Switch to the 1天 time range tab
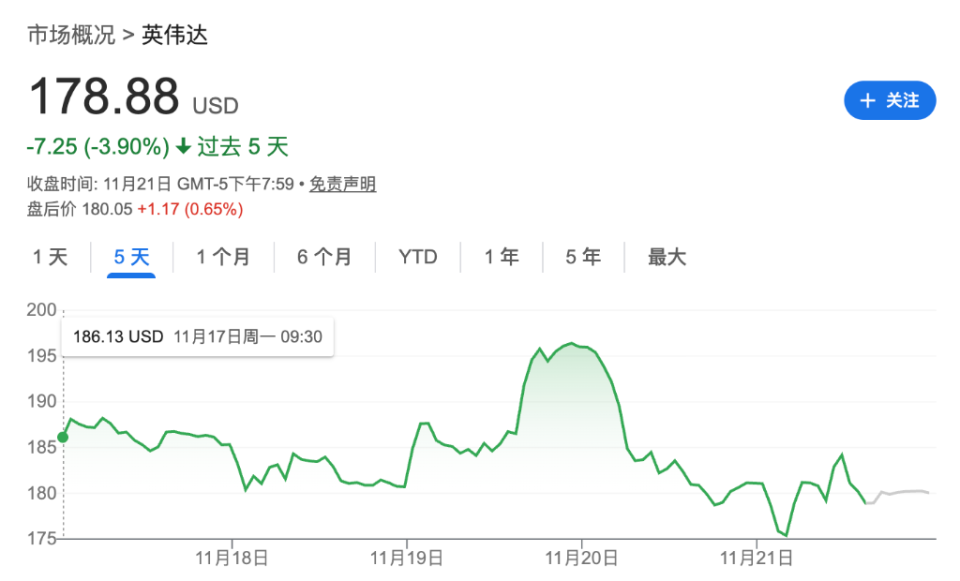960x581 pixels. tap(50, 257)
